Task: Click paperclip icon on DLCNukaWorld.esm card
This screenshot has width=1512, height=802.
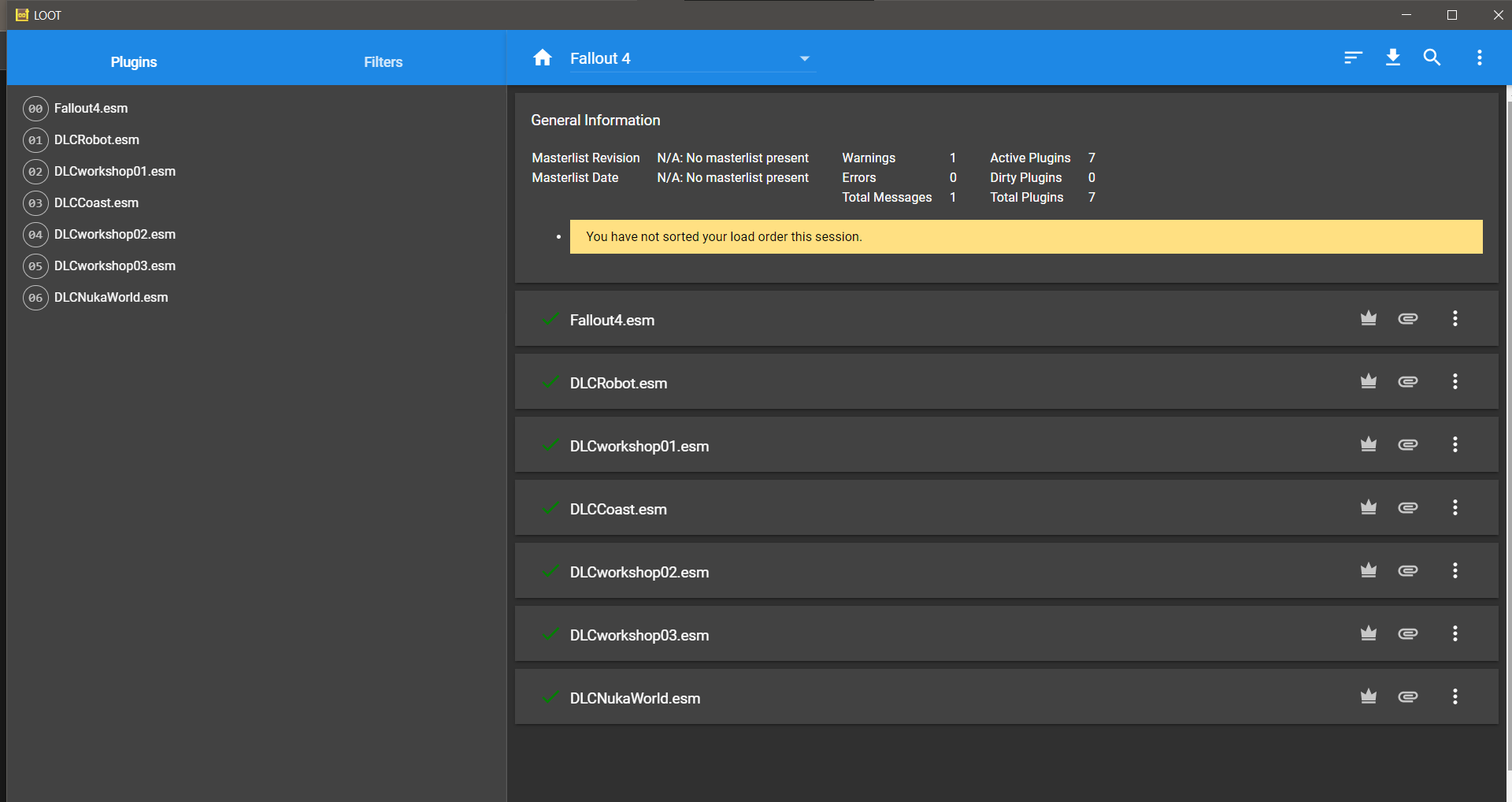Action: point(1408,696)
